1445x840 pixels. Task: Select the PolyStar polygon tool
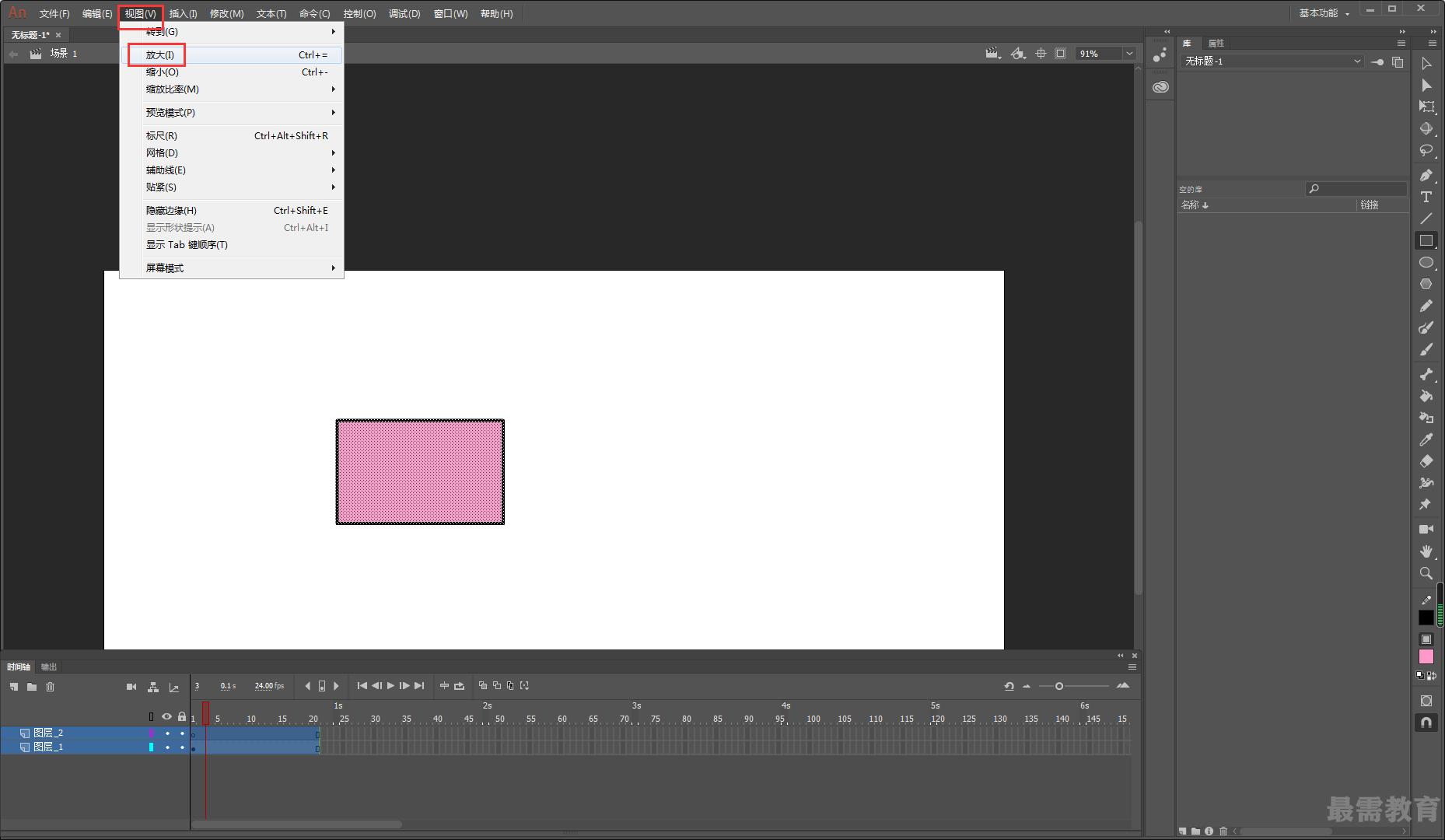(x=1426, y=285)
